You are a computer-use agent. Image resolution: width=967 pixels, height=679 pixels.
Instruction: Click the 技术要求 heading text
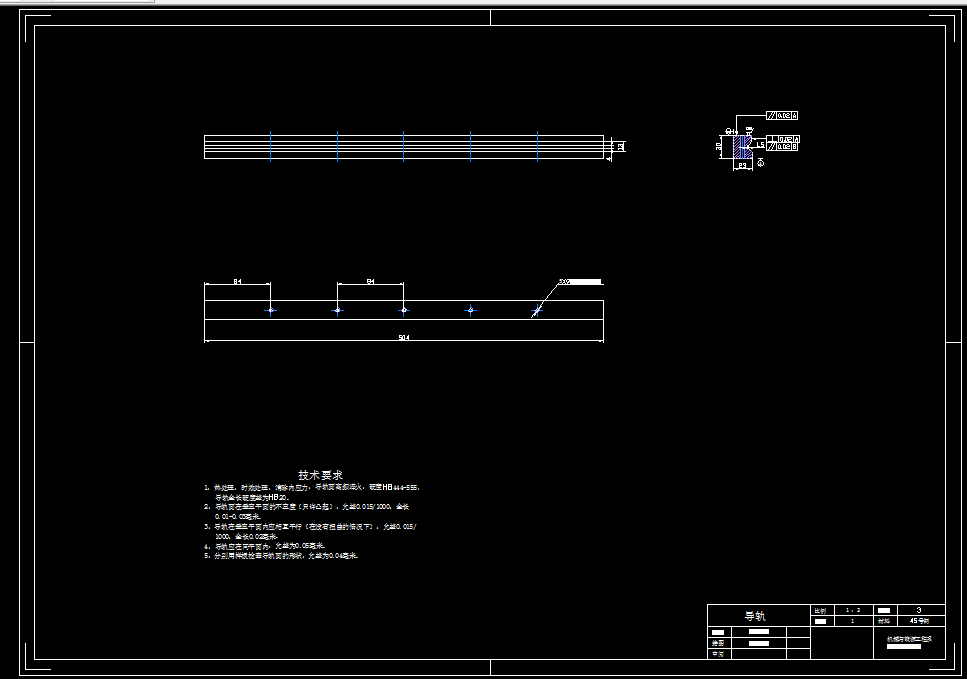(x=320, y=475)
